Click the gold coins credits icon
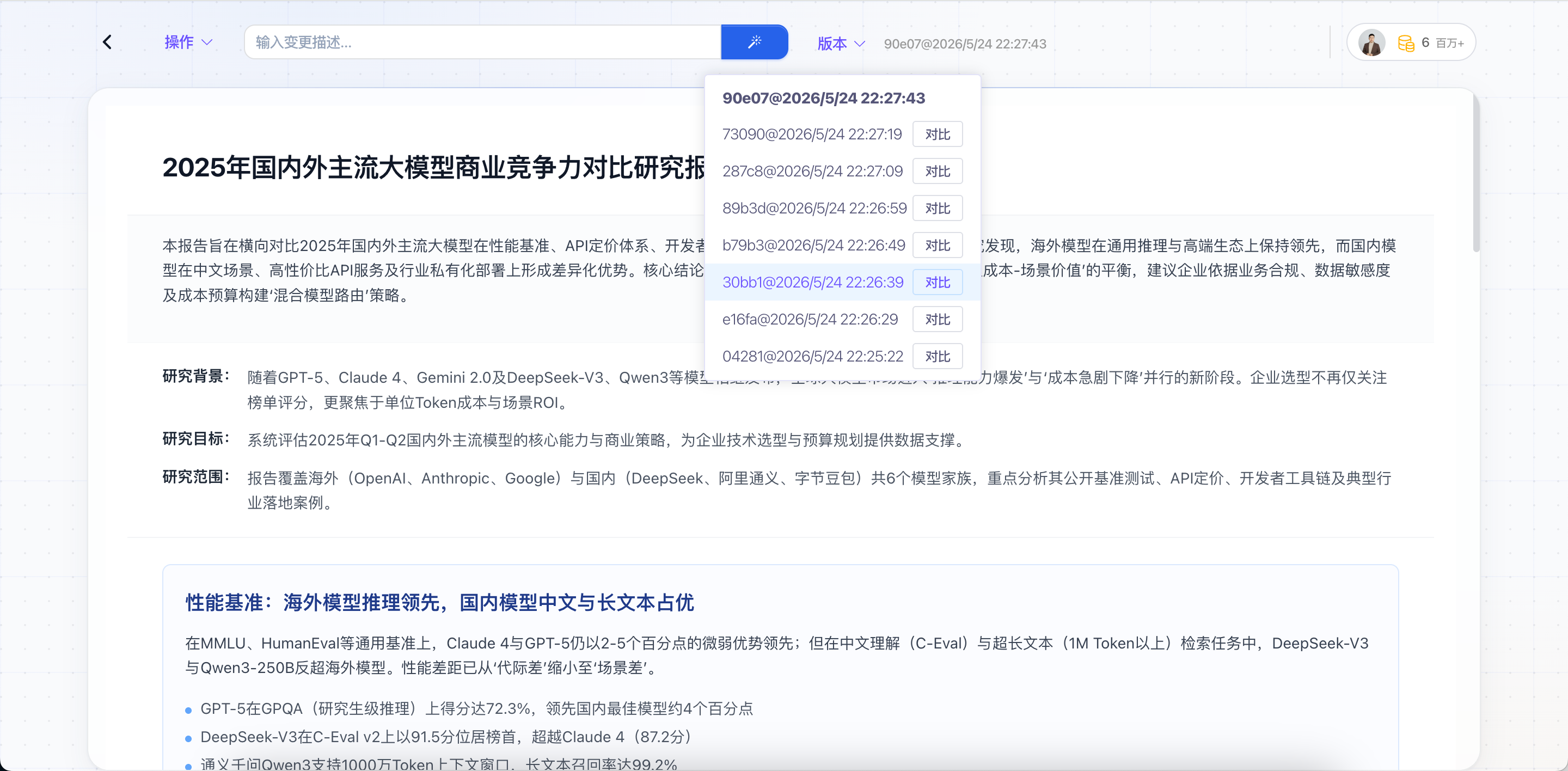 (x=1405, y=42)
